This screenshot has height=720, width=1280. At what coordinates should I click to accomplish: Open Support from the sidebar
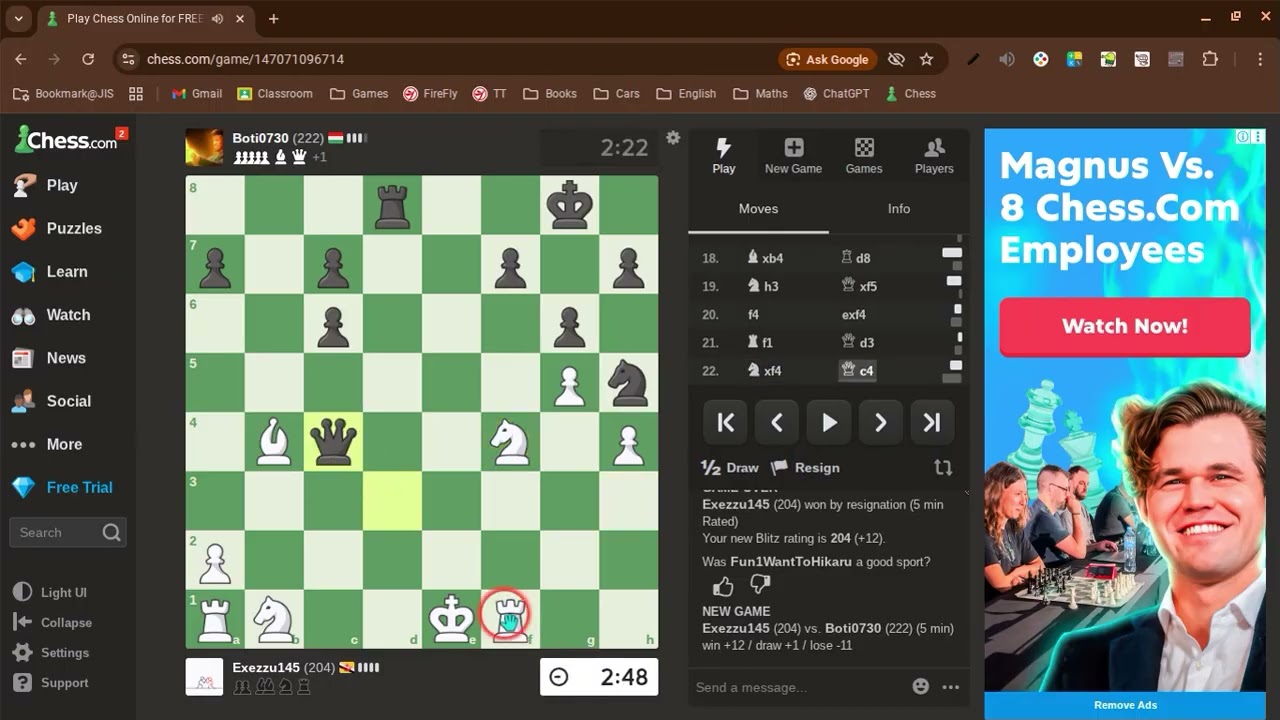point(52,682)
